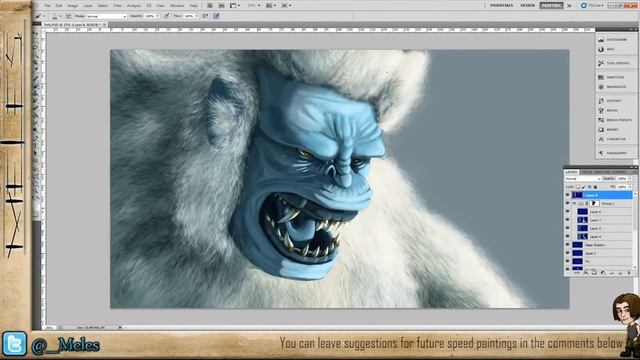Open the Brush Presets panel

pyautogui.click(x=615, y=120)
